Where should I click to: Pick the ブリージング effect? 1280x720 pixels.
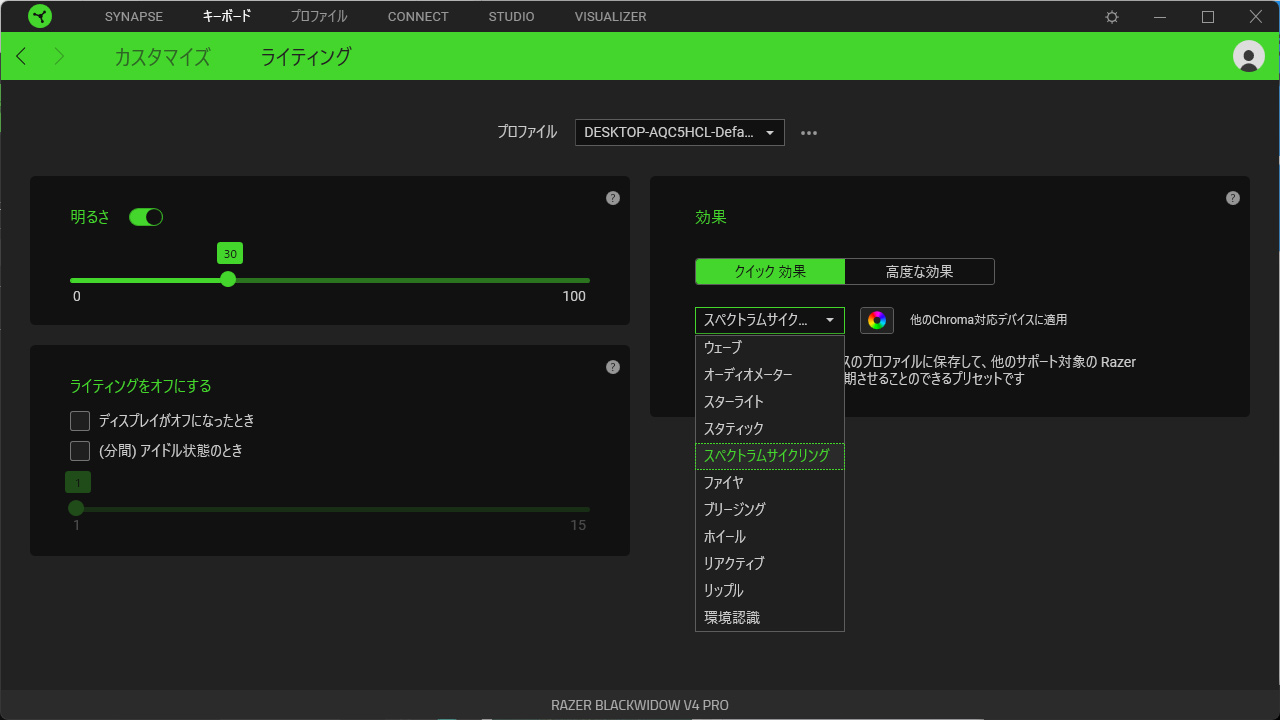pos(770,510)
